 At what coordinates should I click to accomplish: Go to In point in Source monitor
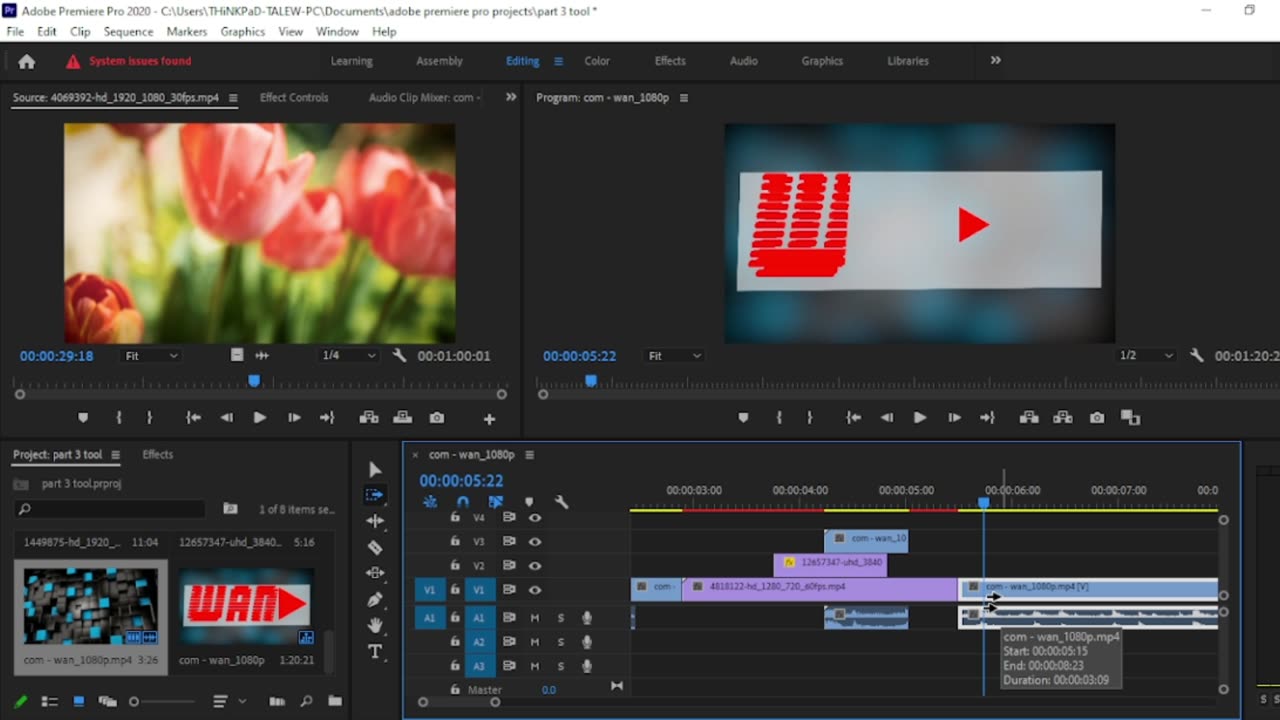193,418
